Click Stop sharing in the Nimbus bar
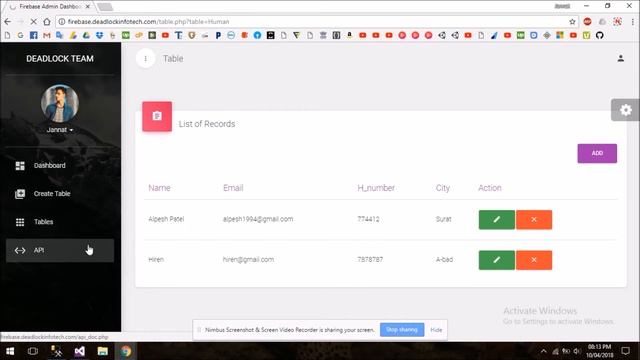Viewport: 640px width, 360px height. point(402,329)
